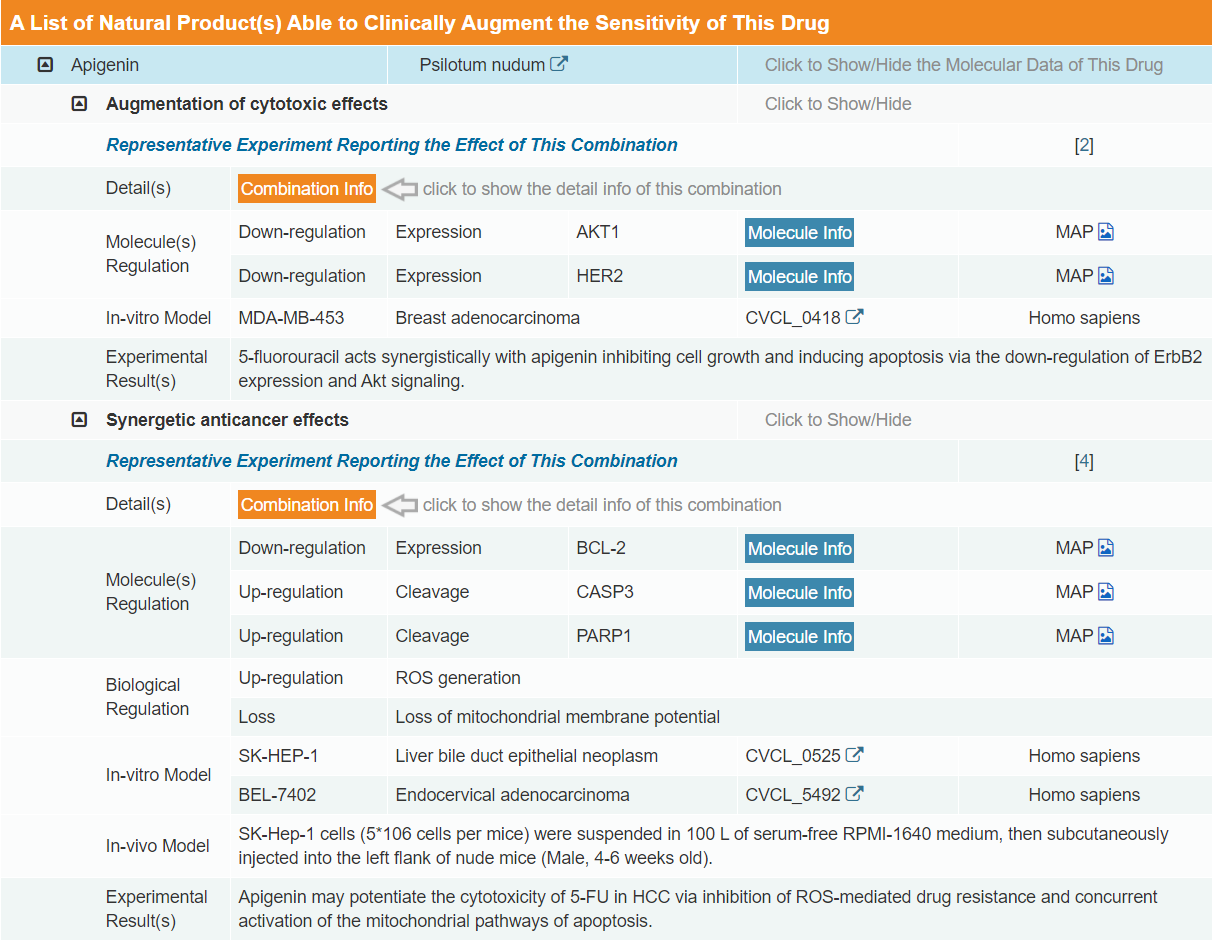The width and height of the screenshot is (1213, 941).
Task: Open CVCL_0525 external link icon
Action: tap(855, 755)
